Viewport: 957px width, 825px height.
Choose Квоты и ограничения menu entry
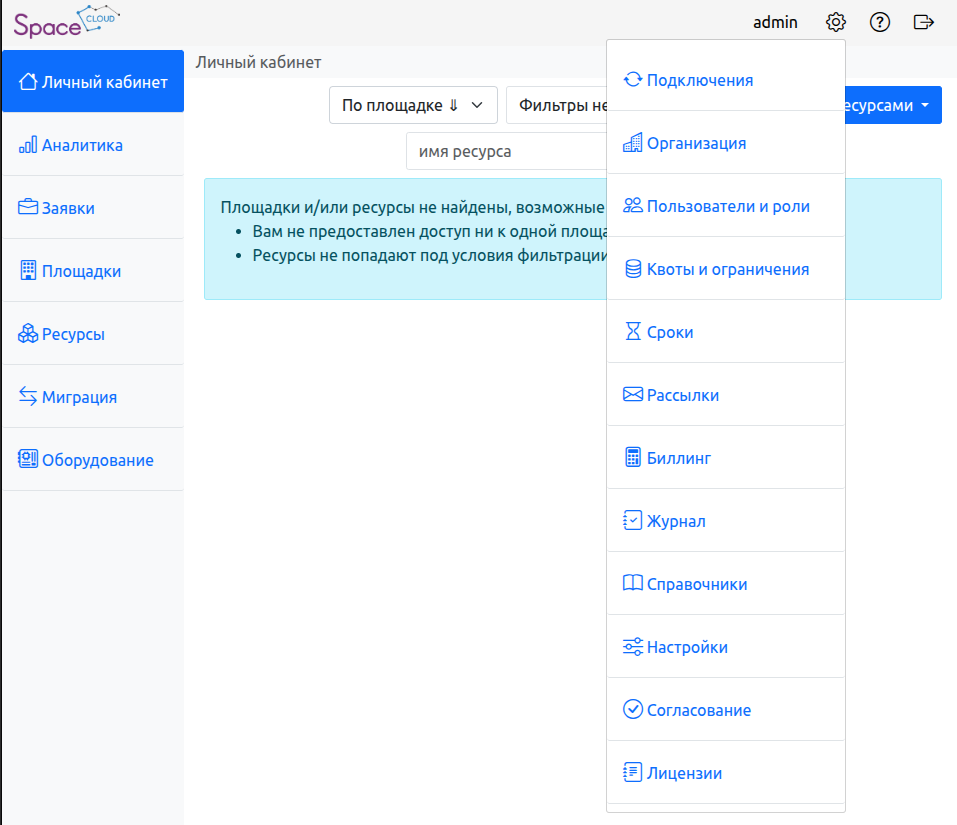(727, 269)
